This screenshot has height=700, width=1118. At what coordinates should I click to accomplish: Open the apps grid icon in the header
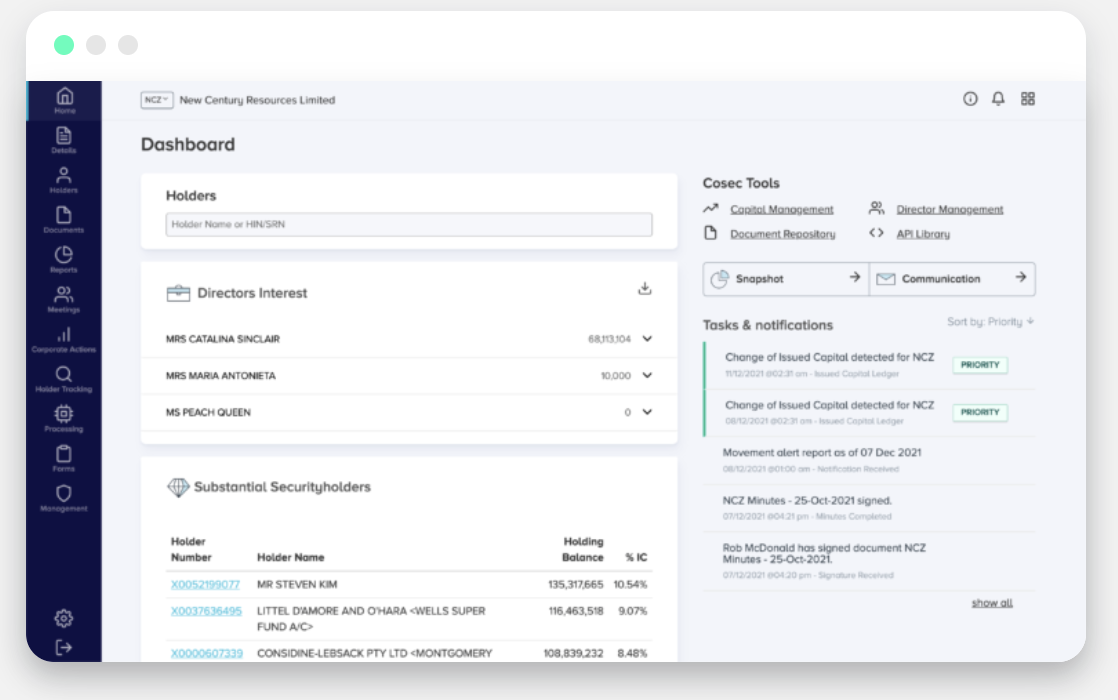tap(1027, 99)
